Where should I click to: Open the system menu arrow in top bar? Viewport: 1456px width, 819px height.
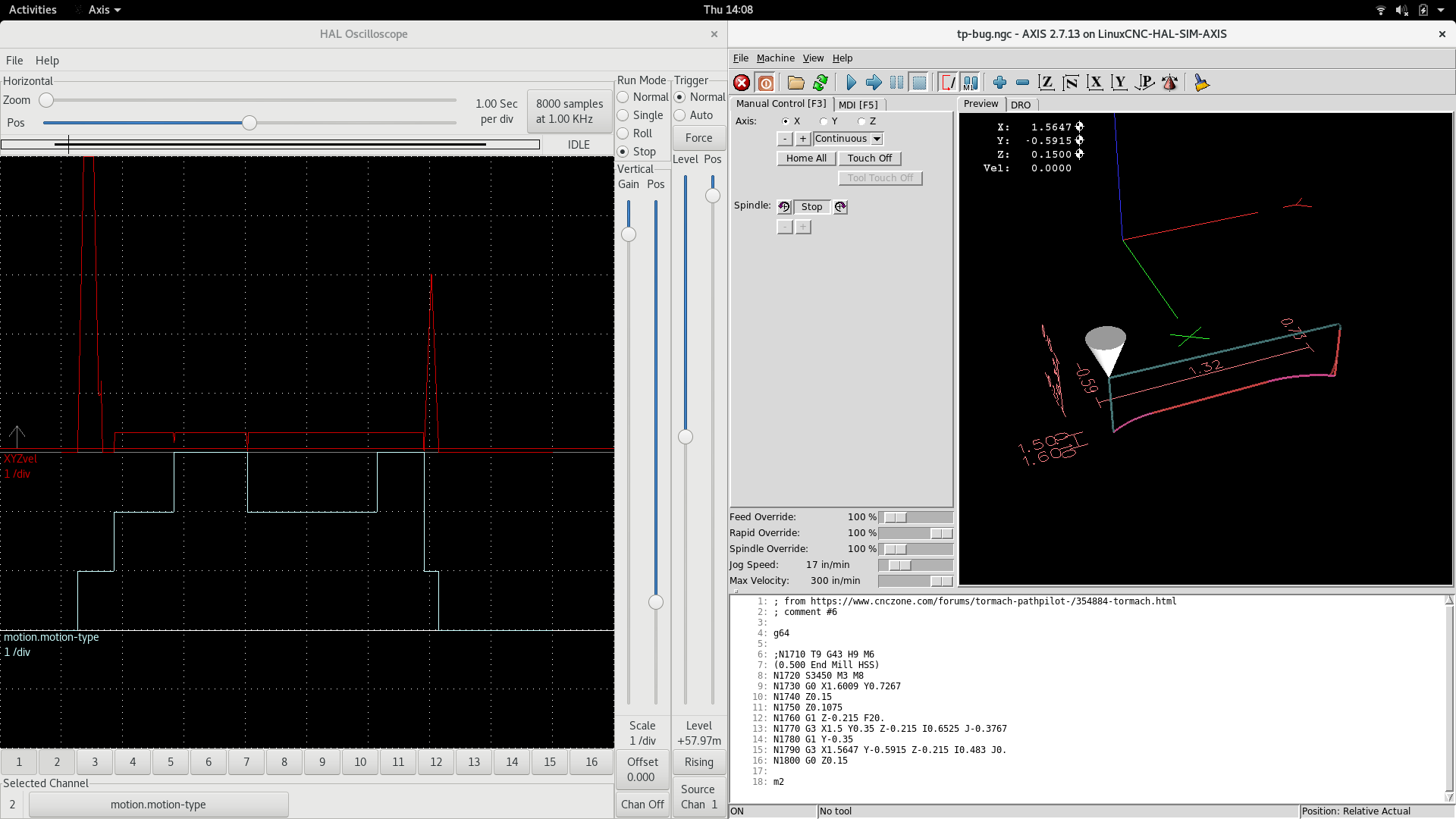(1441, 10)
